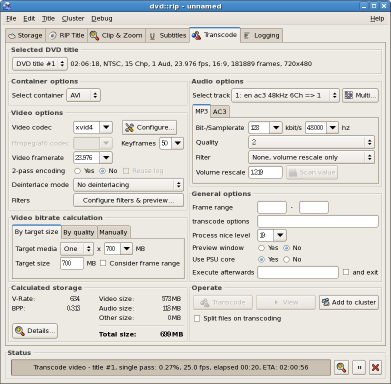The image size is (391, 384).
Task: Click the Scan value button
Action: coord(312,172)
